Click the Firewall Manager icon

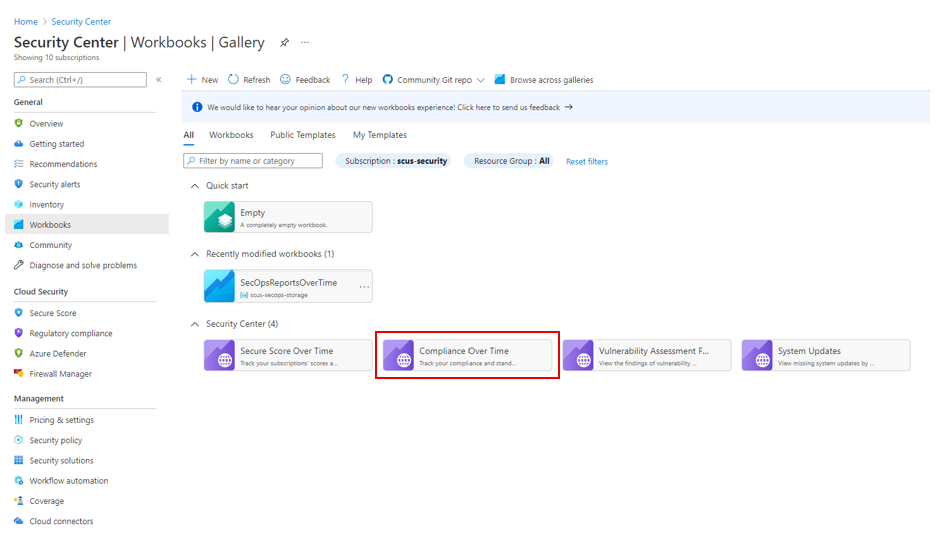click(19, 374)
